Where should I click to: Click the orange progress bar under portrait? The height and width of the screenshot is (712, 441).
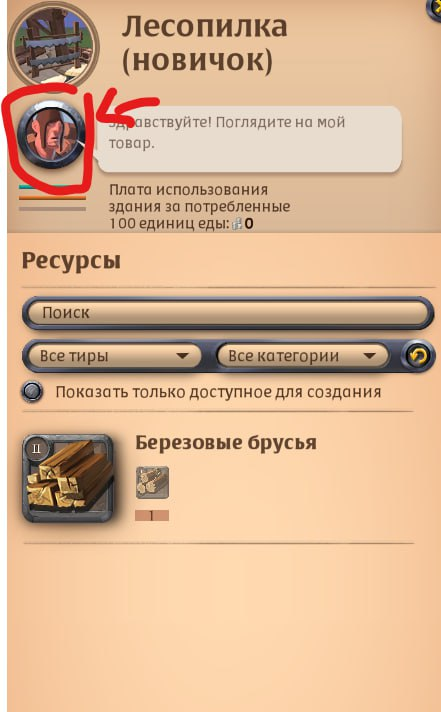click(x=52, y=198)
